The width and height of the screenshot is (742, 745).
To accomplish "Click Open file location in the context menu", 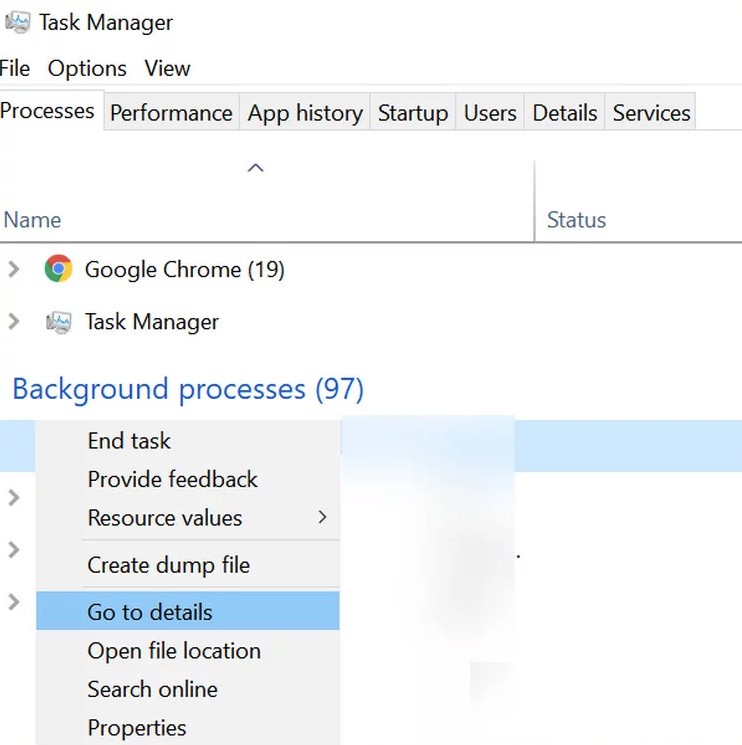I will point(174,651).
